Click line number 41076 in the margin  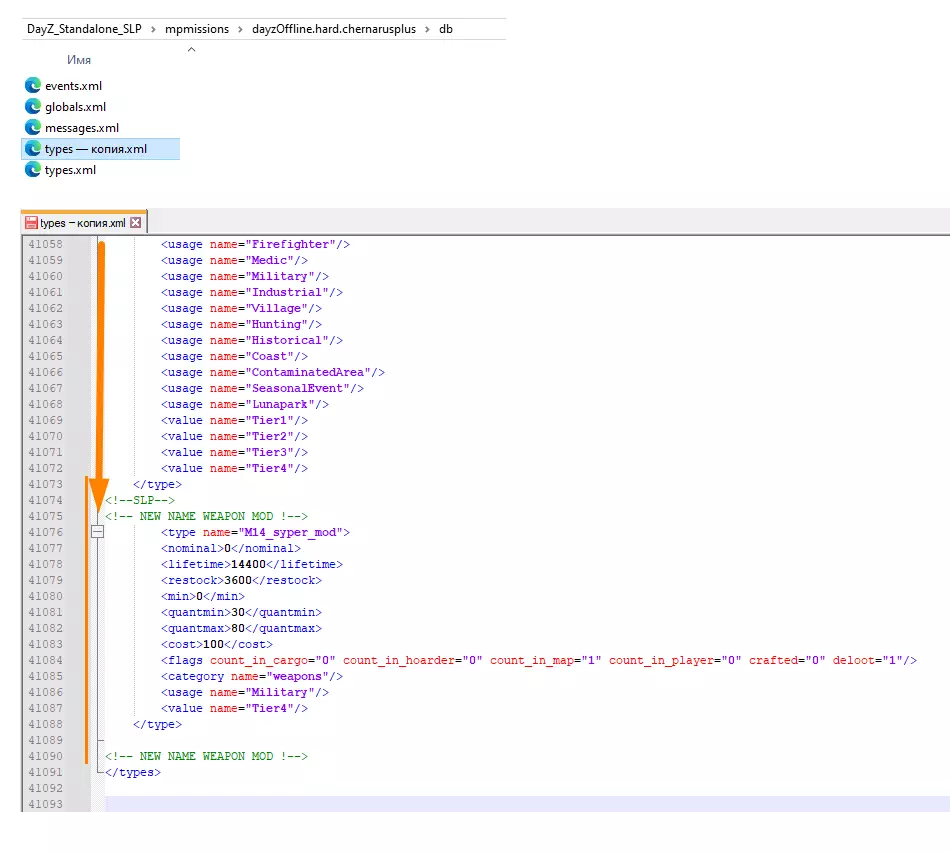45,532
